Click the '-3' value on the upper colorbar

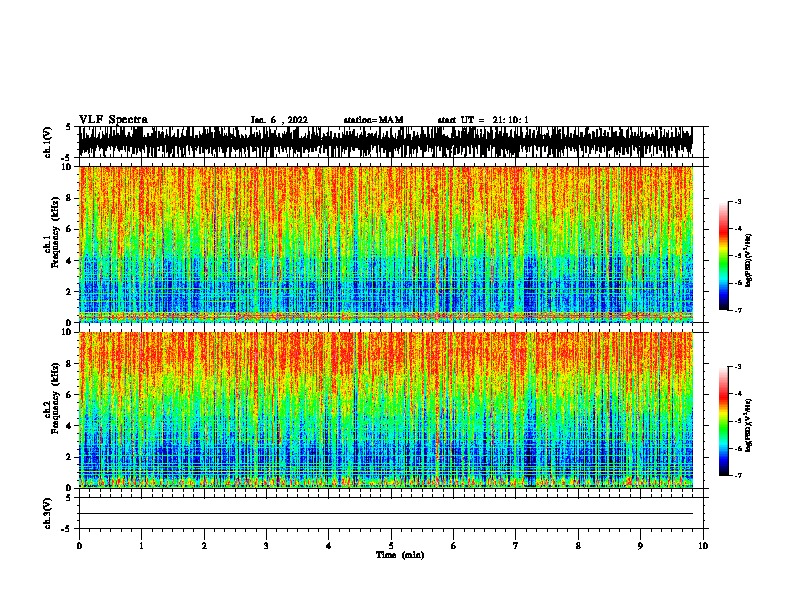pyautogui.click(x=737, y=202)
